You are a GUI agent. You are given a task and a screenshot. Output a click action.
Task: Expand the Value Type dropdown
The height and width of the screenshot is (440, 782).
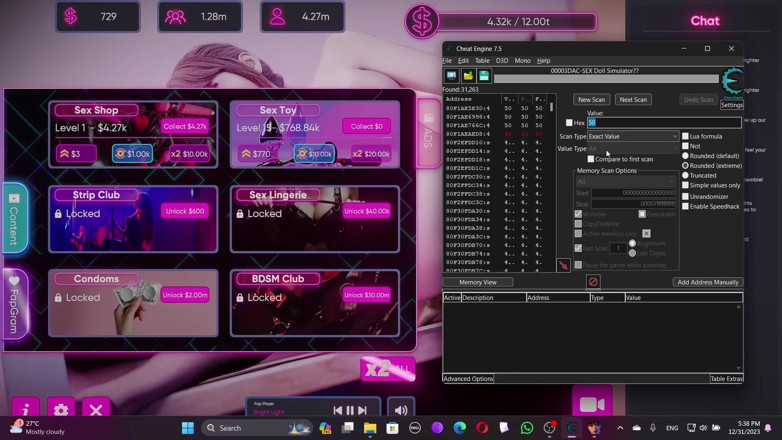point(632,149)
